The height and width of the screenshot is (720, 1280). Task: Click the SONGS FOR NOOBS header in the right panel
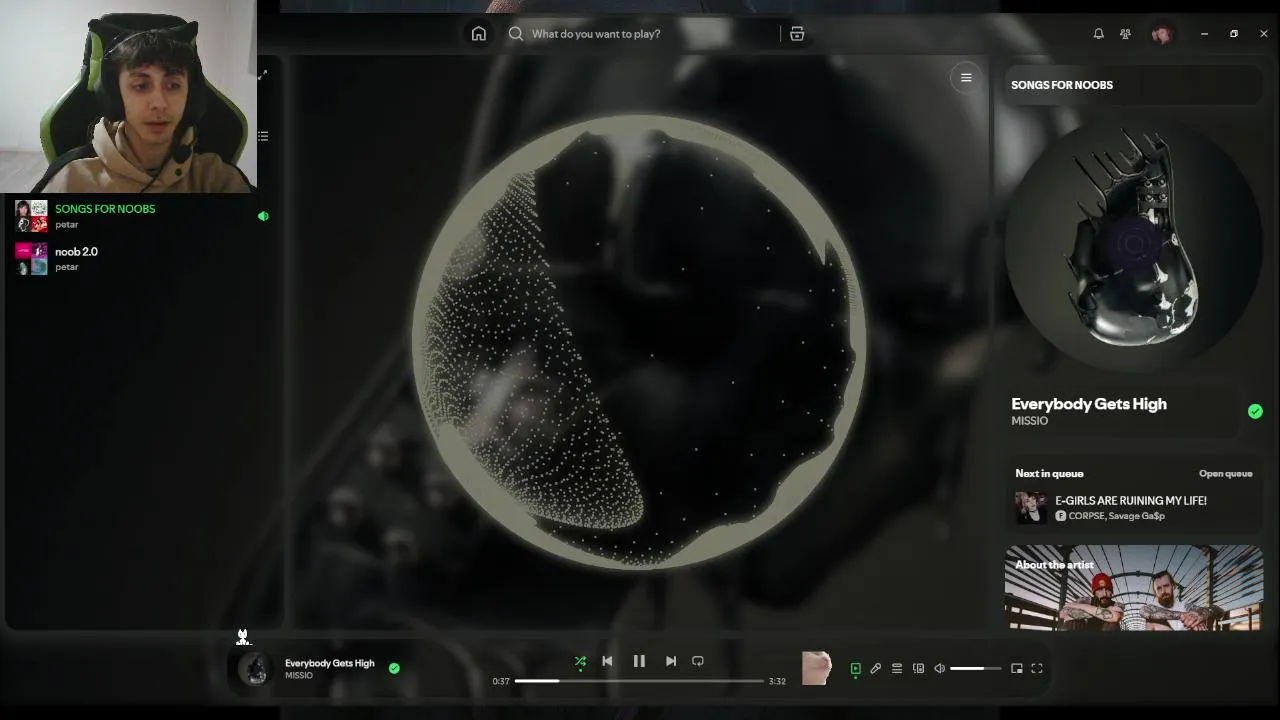(1062, 85)
